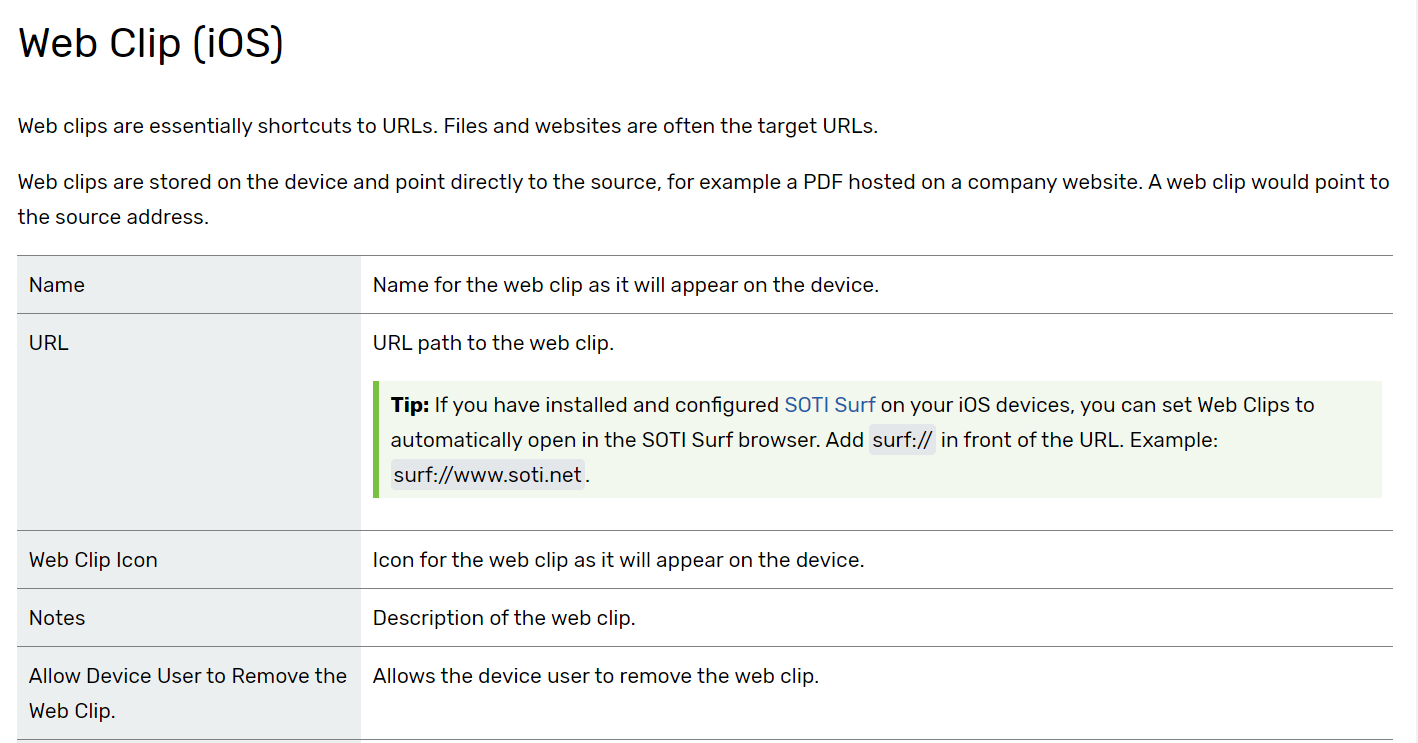The image size is (1418, 743).
Task: Click the "Web Clip Icon" row label
Action: tap(93, 560)
